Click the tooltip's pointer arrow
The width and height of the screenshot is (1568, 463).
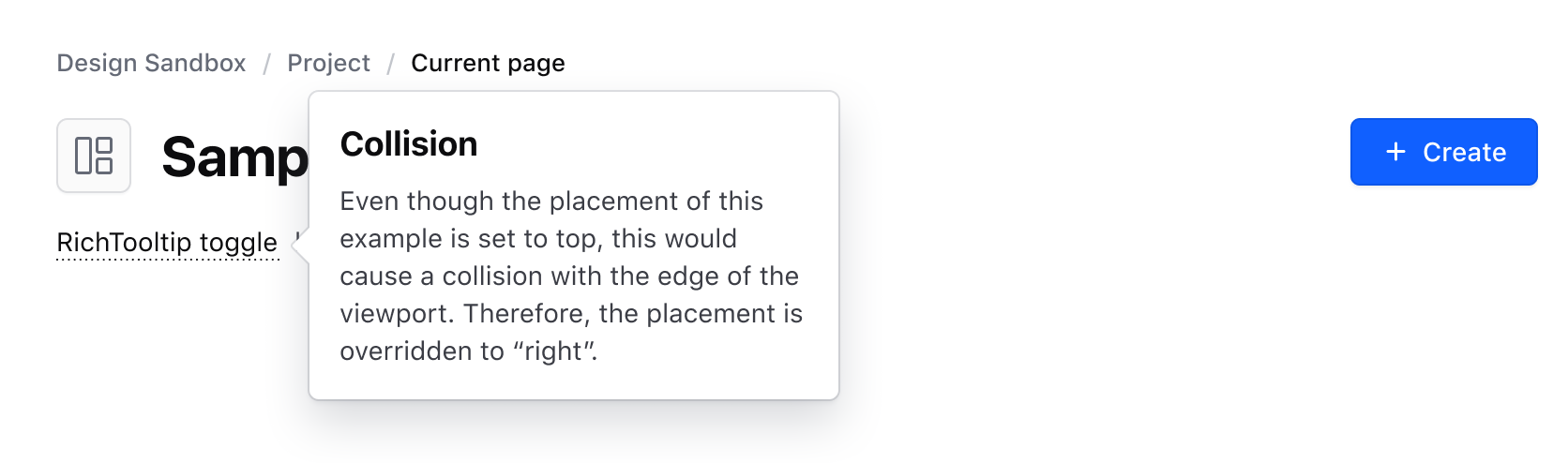point(300,246)
